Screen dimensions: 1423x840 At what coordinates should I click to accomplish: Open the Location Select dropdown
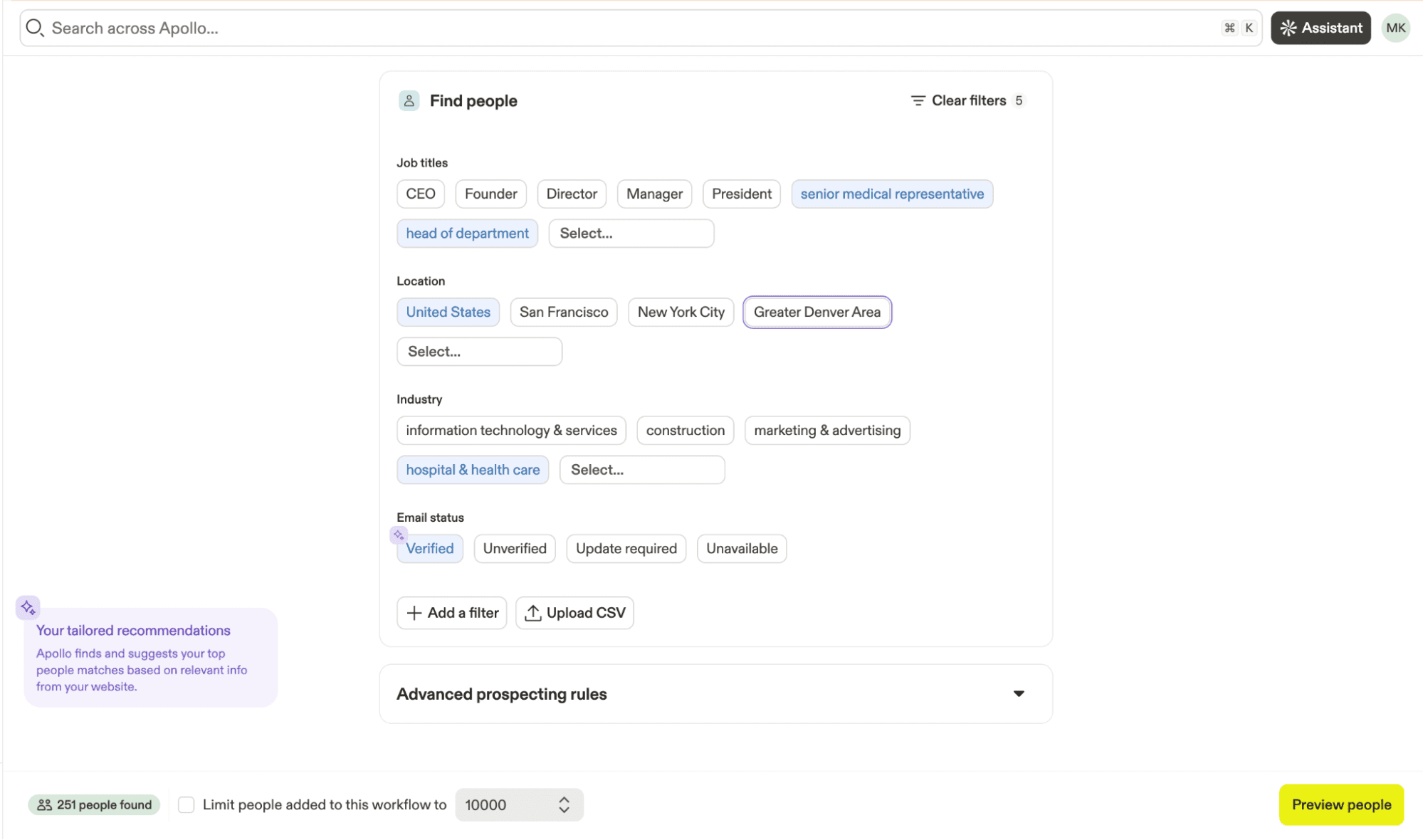tap(478, 352)
